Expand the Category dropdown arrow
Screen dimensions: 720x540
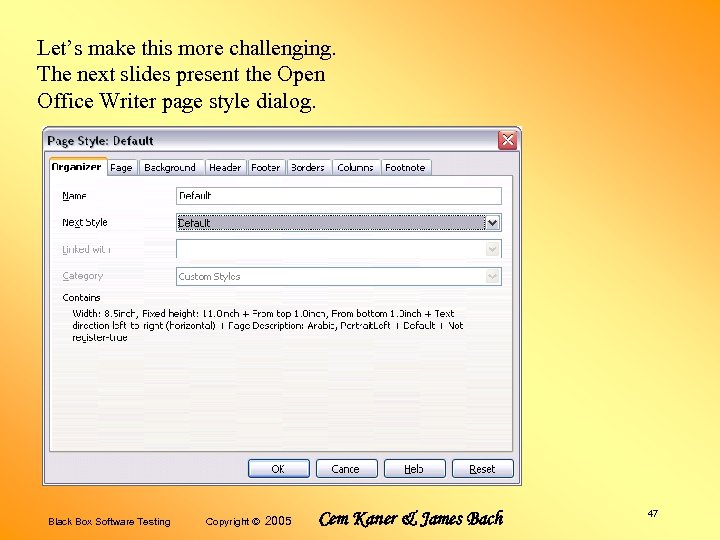[x=493, y=276]
